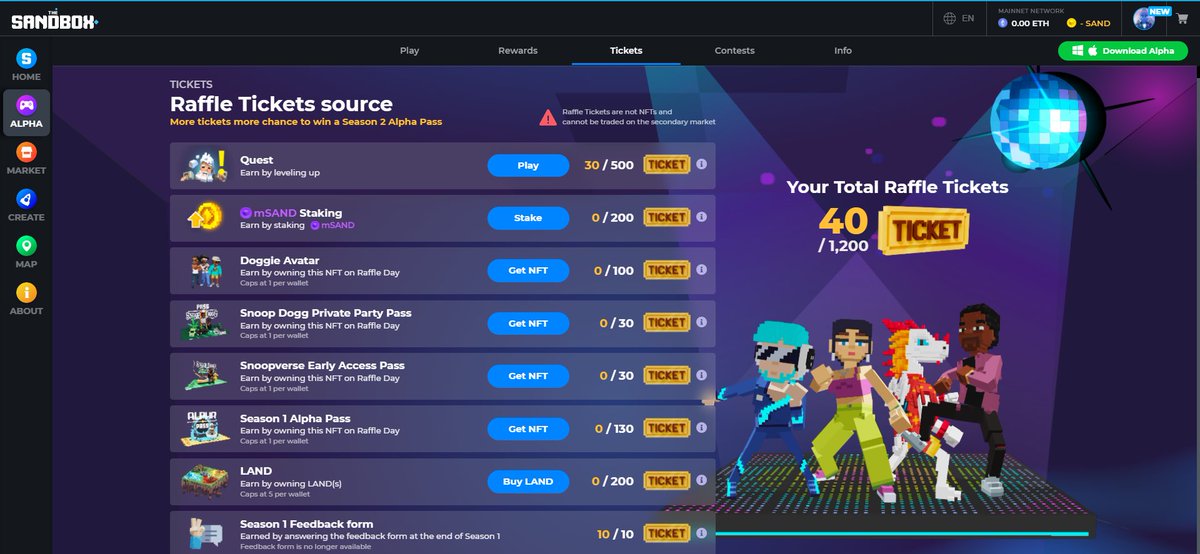This screenshot has width=1200, height=554.
Task: Switch to the Info tab
Action: 843,50
